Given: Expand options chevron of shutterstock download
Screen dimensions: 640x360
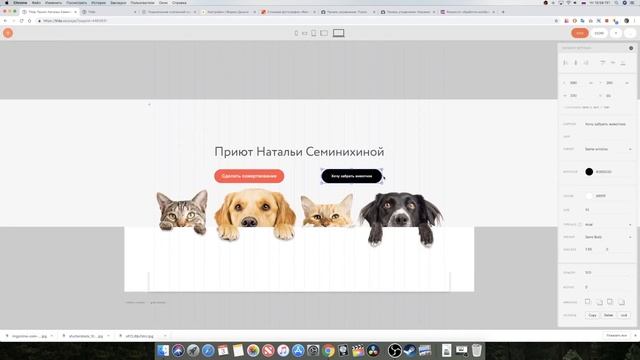Looking at the screenshot, I should coord(108,336).
